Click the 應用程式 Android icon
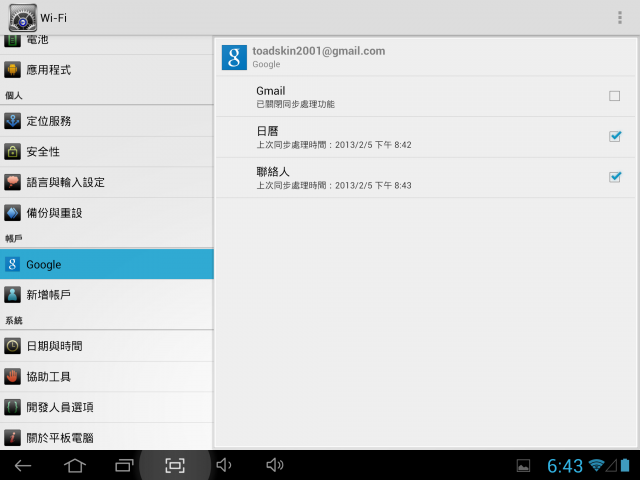Viewport: 640px width, 480px height. click(12, 70)
